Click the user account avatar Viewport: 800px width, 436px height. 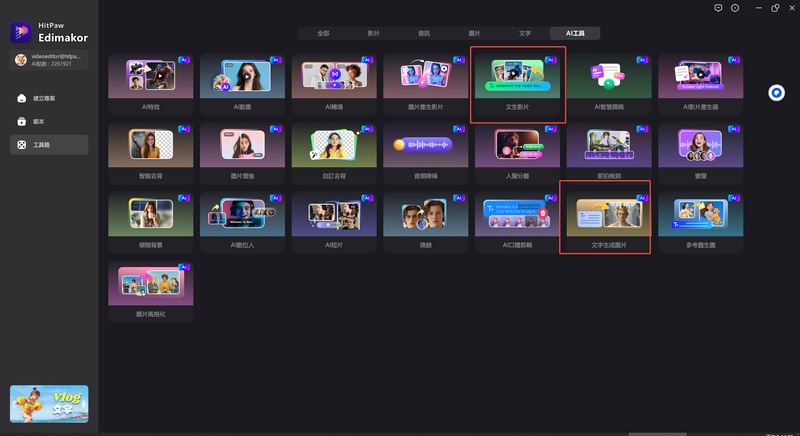[21, 60]
